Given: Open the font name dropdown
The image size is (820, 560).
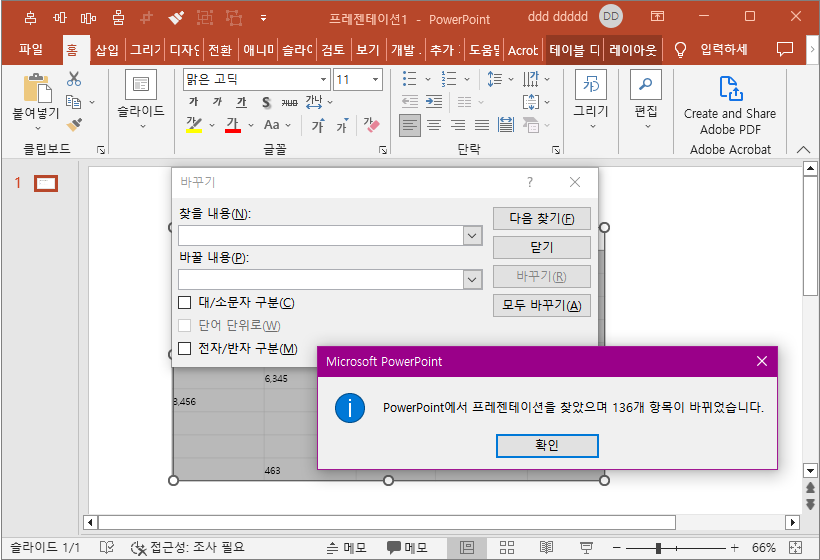Looking at the screenshot, I should pos(324,79).
